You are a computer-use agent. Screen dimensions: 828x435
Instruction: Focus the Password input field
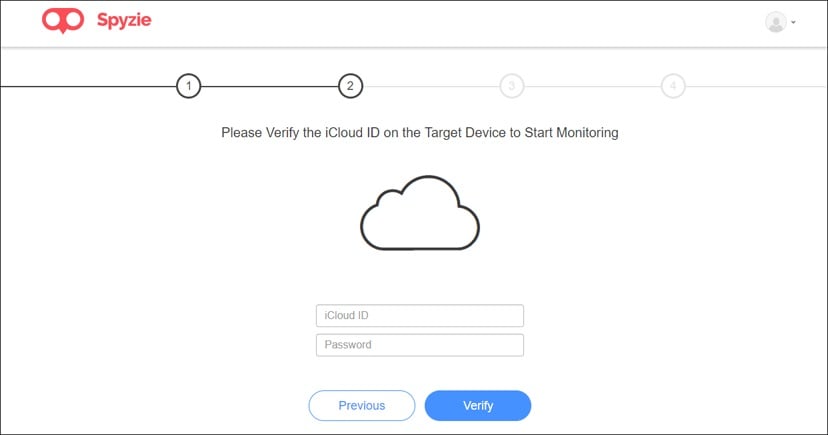pyautogui.click(x=420, y=345)
